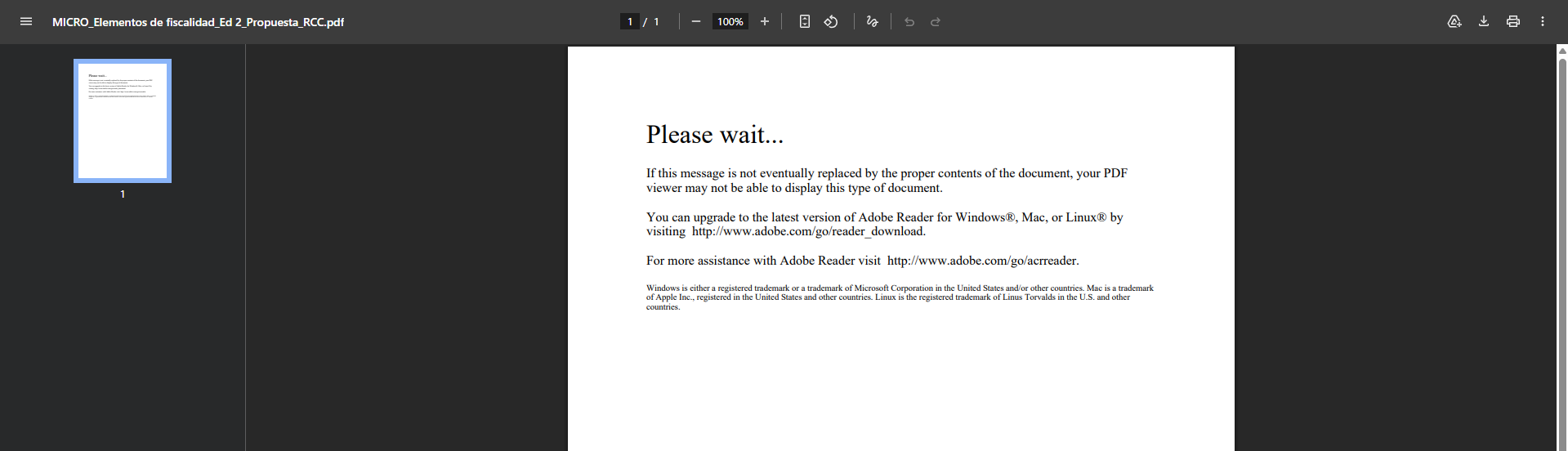Toggle the sidebar with the hamburger menu
The image size is (1568, 451).
click(x=26, y=22)
